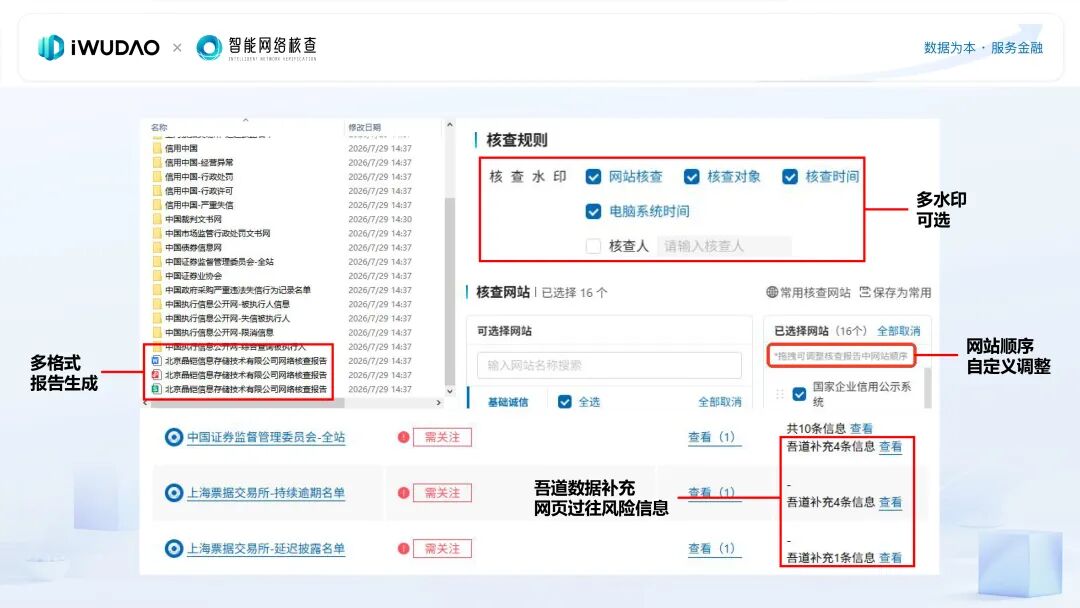The height and width of the screenshot is (608, 1080).
Task: Enable the 核查人 checkbox
Action: tap(593, 246)
